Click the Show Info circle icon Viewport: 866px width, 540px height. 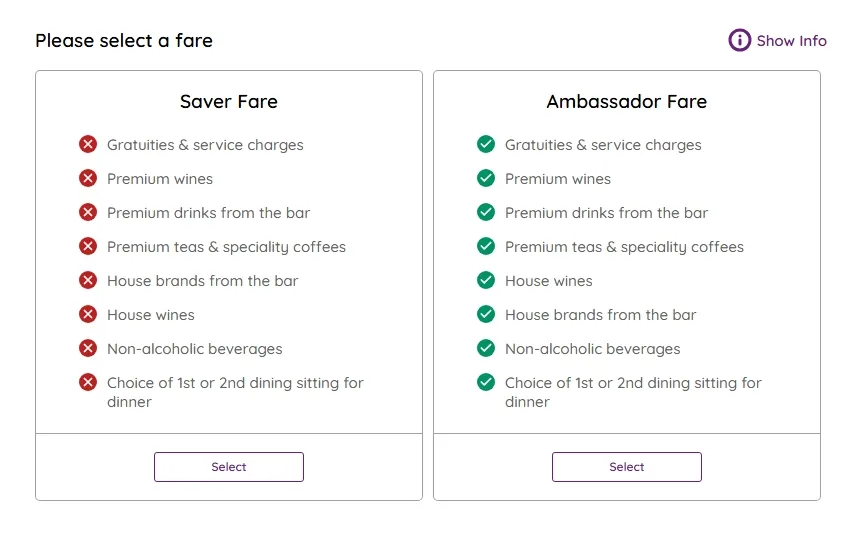tap(739, 41)
